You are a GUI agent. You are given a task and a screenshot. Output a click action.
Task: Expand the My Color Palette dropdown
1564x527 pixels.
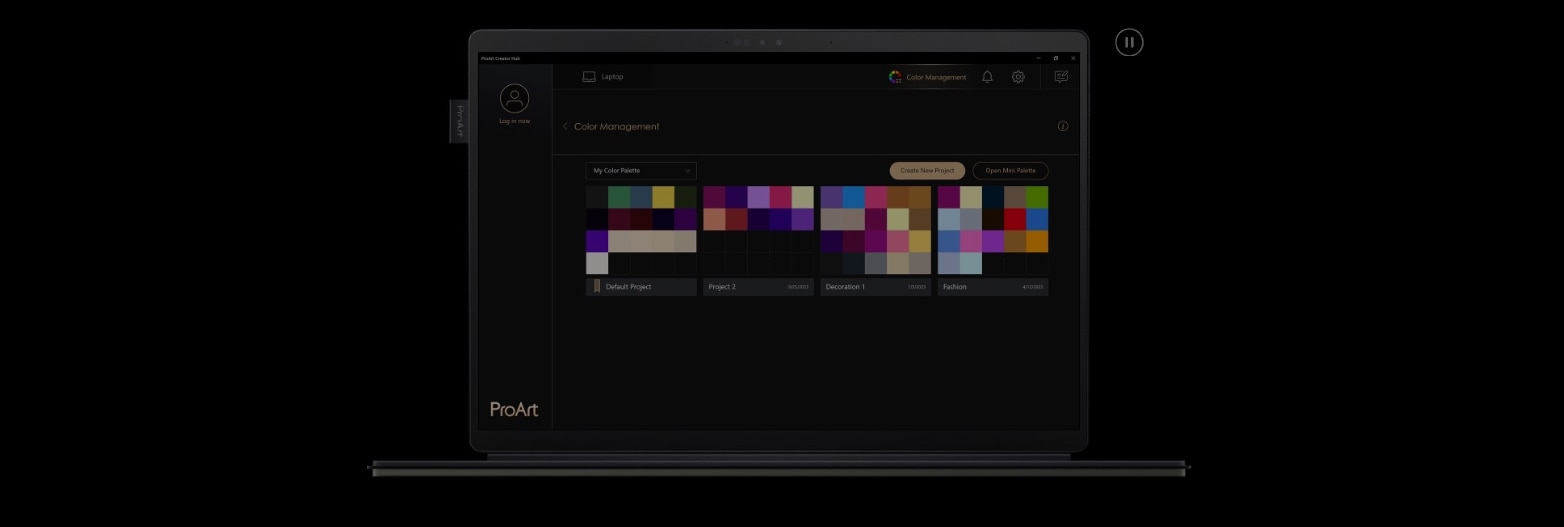pos(641,171)
